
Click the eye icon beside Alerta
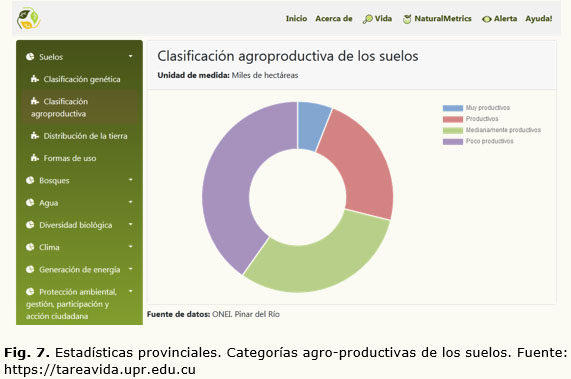tap(487, 19)
